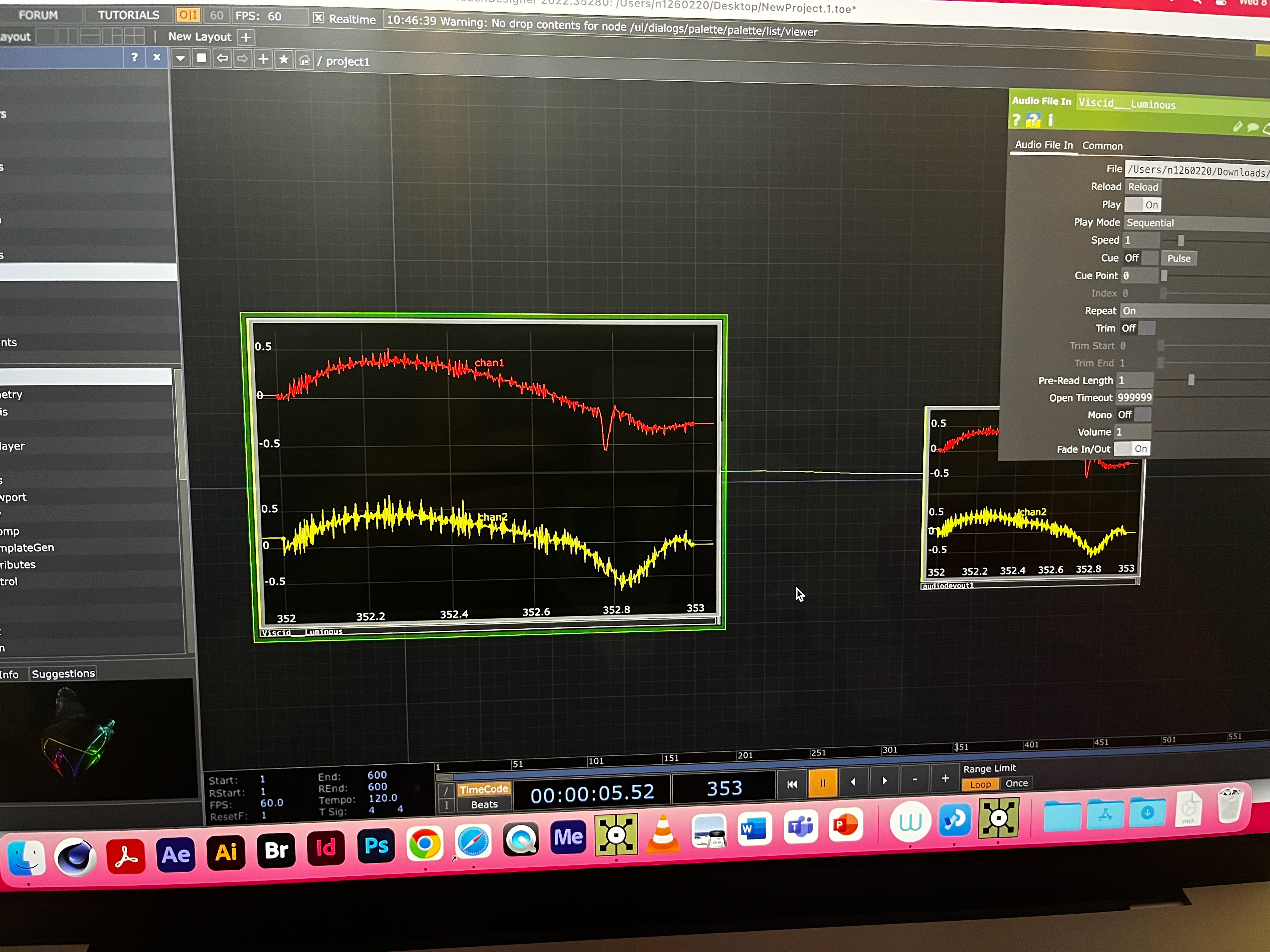Screen dimensions: 1270x952
Task: Click the Cue Point slider handle
Action: click(x=1163, y=275)
